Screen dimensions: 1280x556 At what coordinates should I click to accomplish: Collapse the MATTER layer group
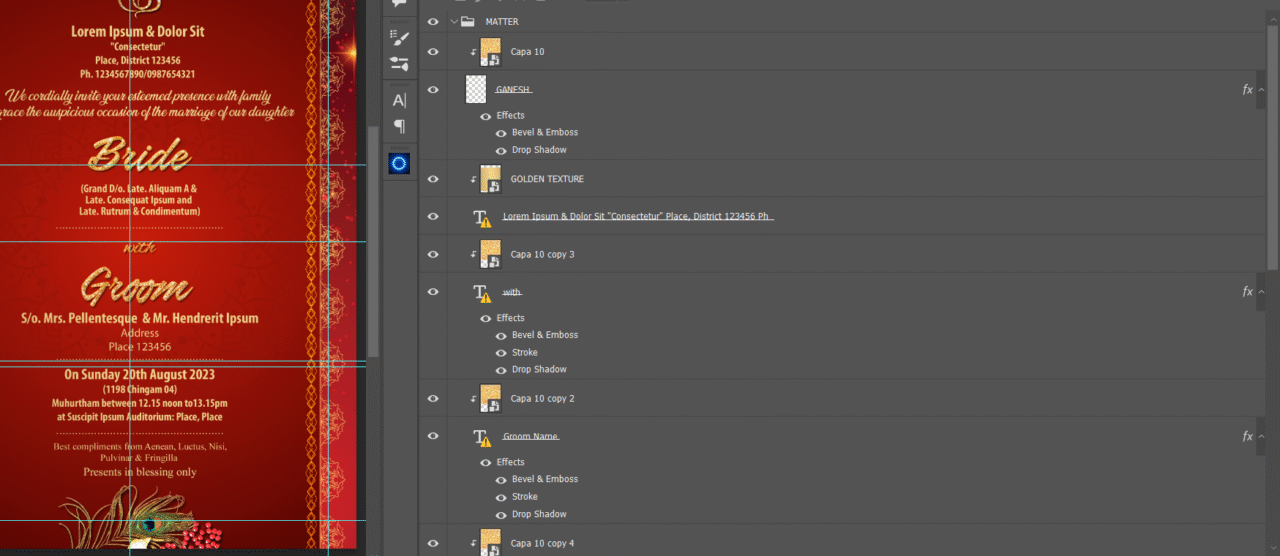(x=454, y=21)
